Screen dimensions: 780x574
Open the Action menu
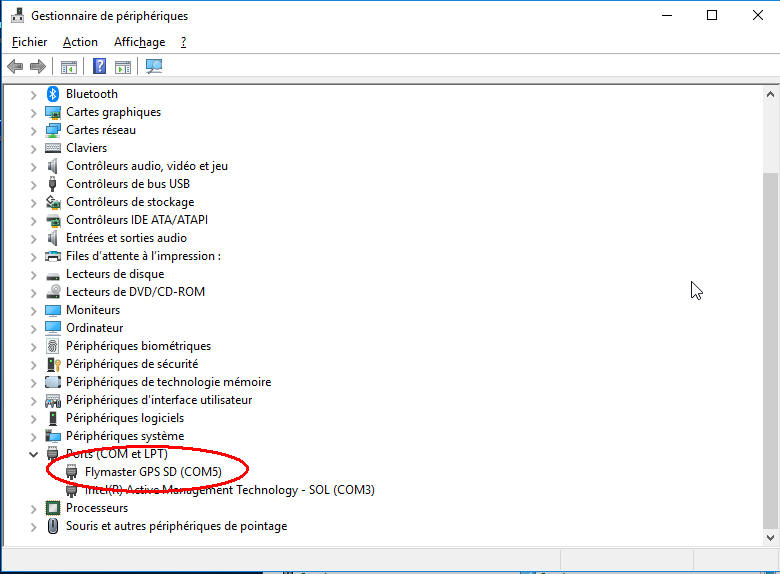point(80,42)
